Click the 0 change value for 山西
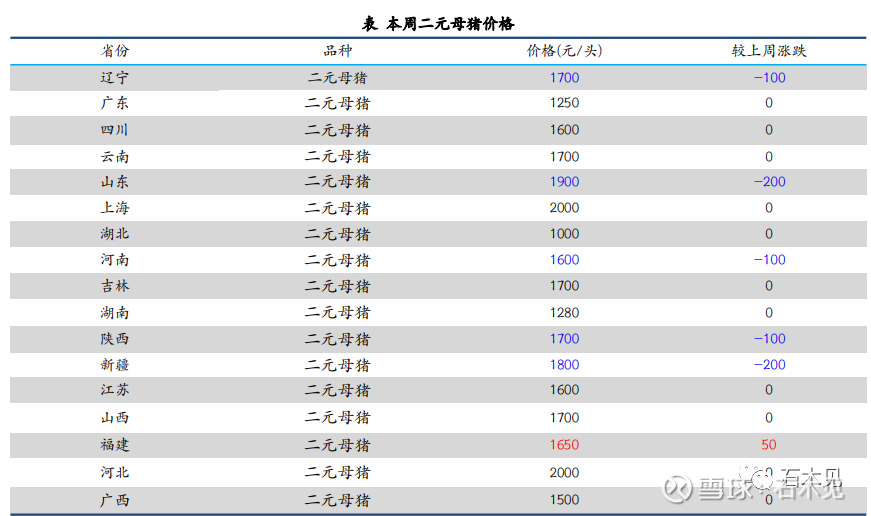The height and width of the screenshot is (516, 871). (769, 418)
